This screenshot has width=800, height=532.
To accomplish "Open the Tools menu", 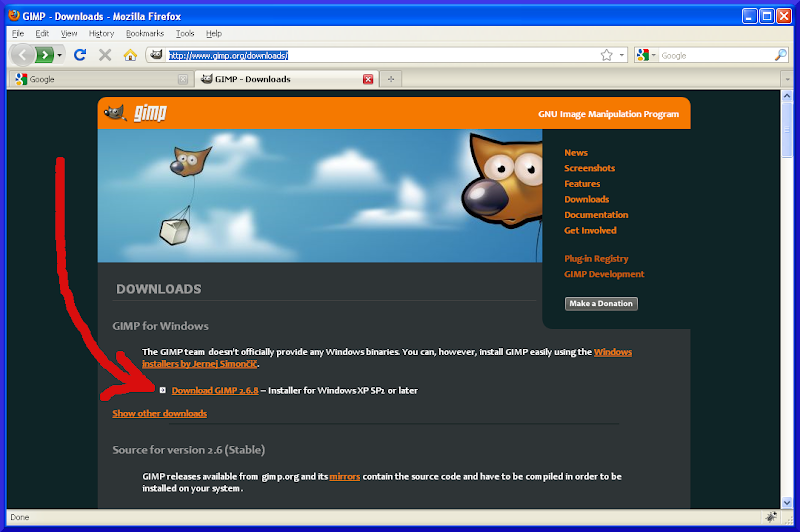I will (x=185, y=33).
